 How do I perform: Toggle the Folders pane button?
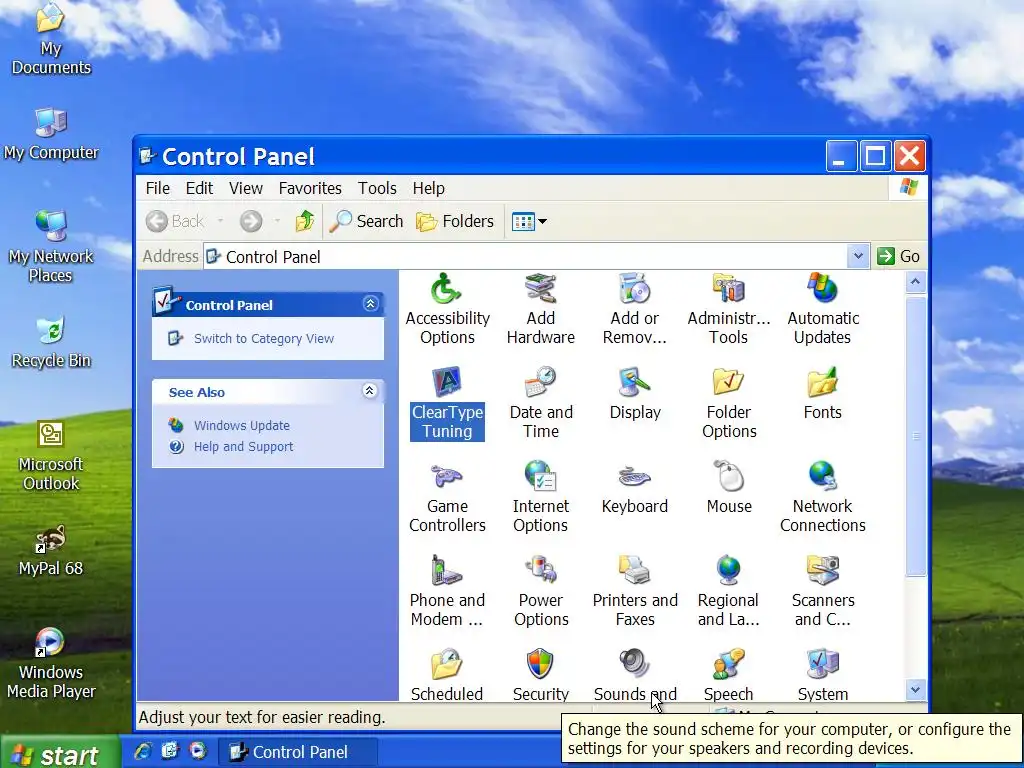(x=455, y=221)
